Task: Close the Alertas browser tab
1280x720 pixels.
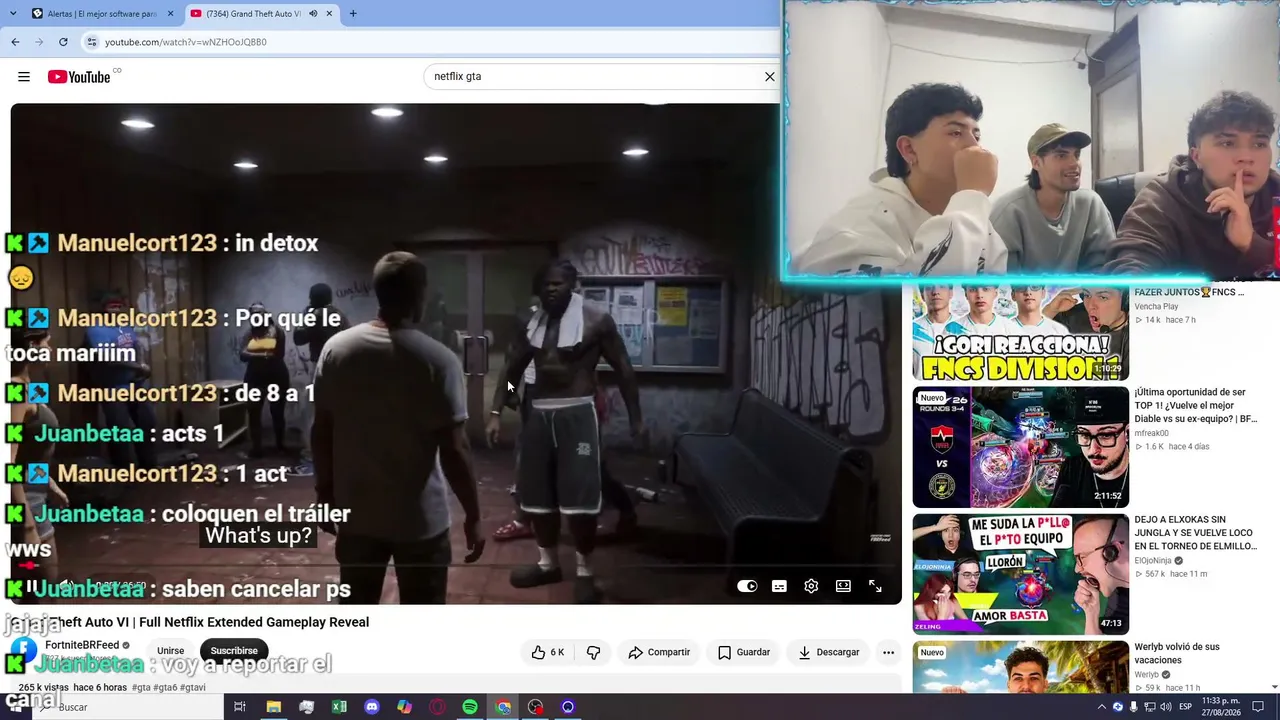Action: pyautogui.click(x=170, y=14)
